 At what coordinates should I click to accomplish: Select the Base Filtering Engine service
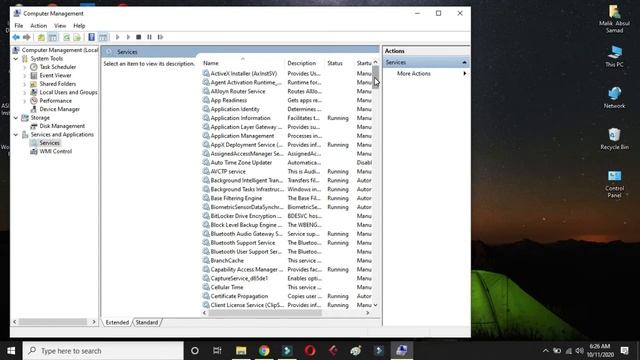[236, 198]
